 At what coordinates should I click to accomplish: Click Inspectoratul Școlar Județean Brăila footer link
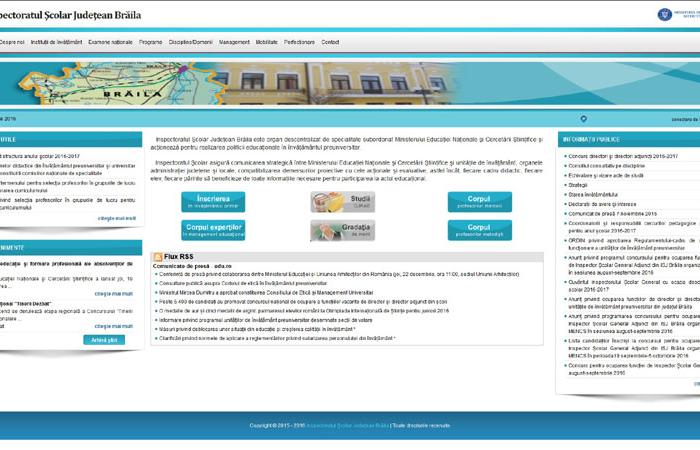click(x=347, y=425)
